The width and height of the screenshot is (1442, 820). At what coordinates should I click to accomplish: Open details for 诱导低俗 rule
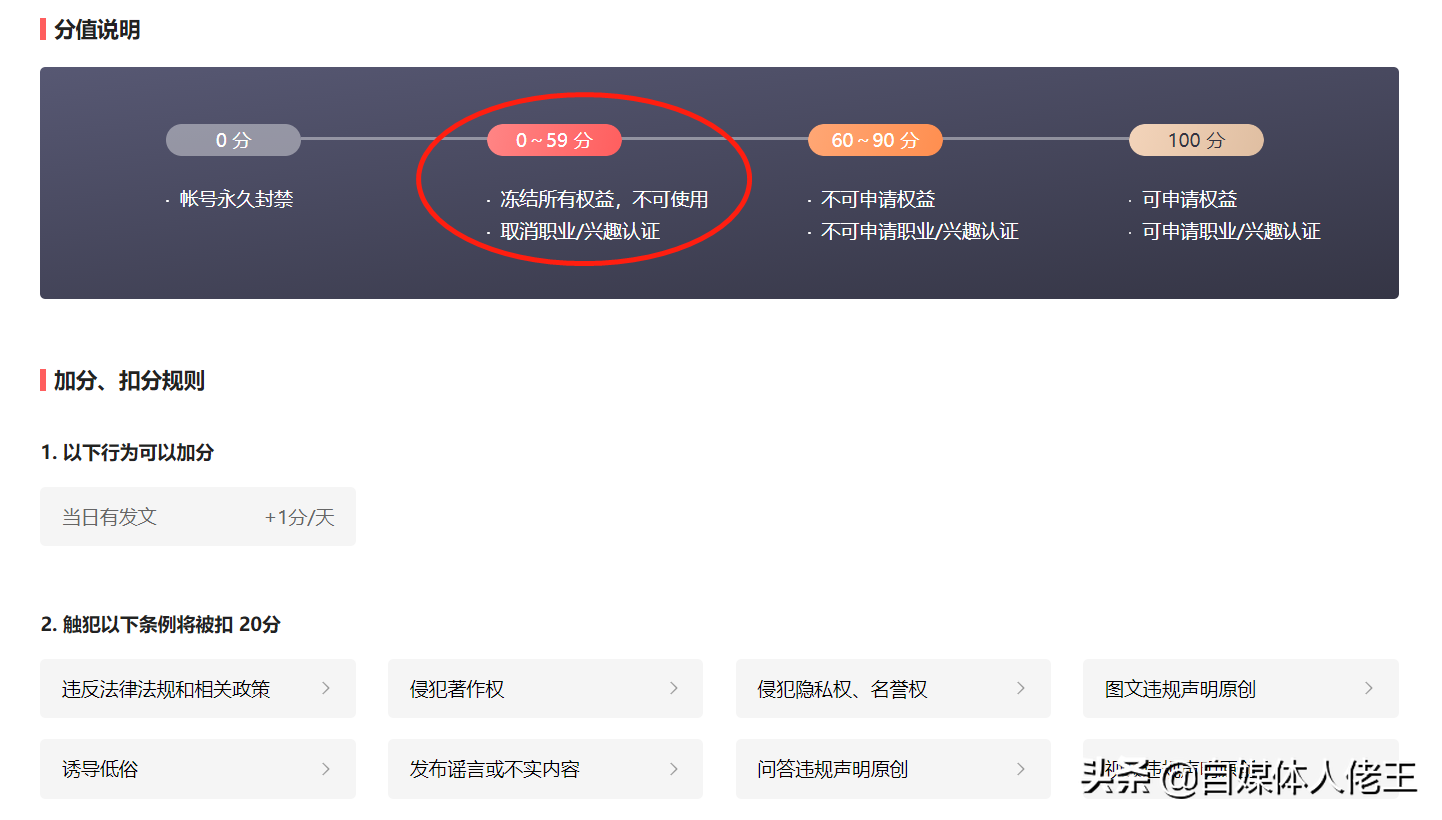pyautogui.click(x=197, y=769)
